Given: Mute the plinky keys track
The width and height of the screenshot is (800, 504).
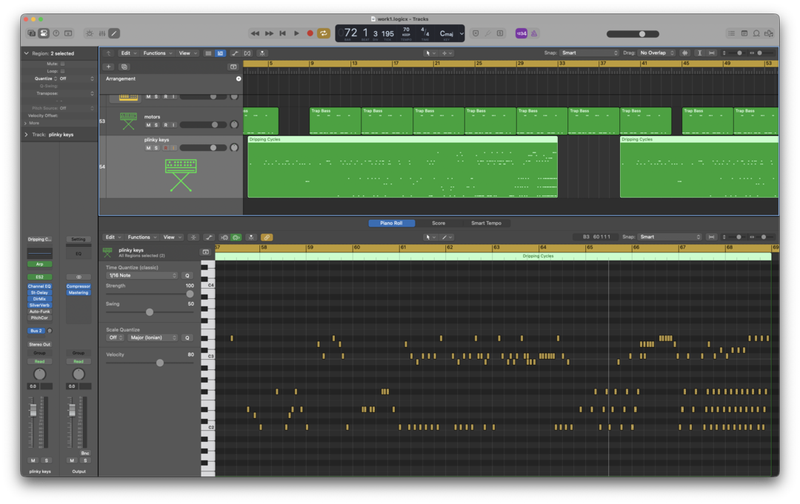Looking at the screenshot, I should 148,148.
